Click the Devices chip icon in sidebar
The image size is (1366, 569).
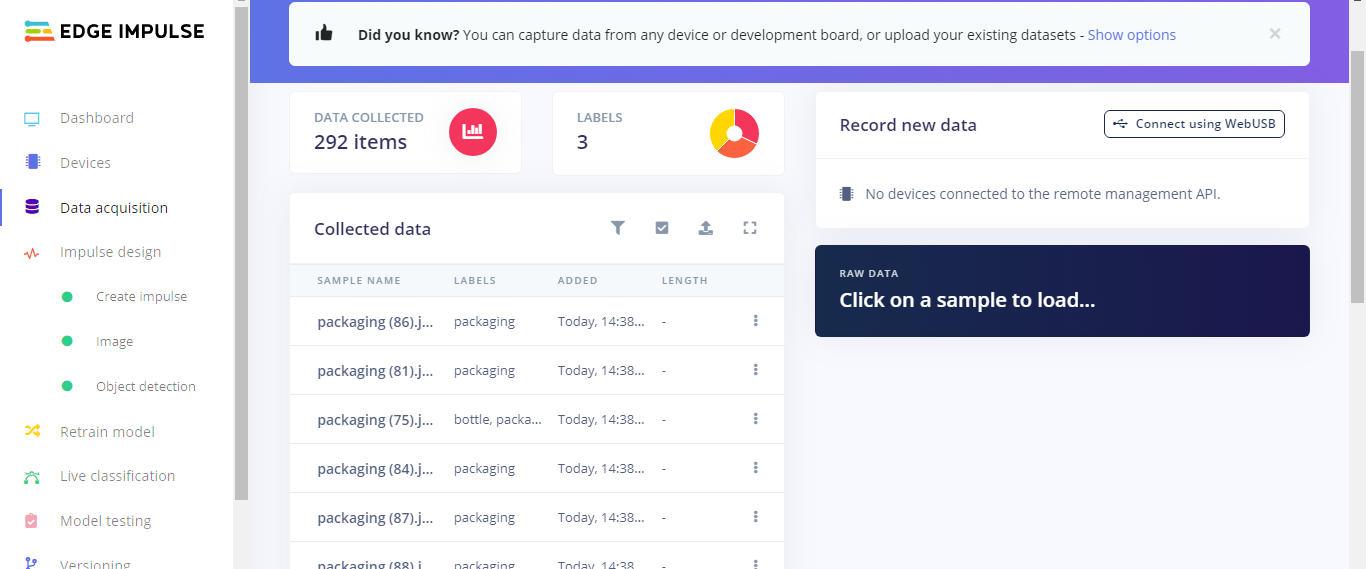click(x=32, y=162)
